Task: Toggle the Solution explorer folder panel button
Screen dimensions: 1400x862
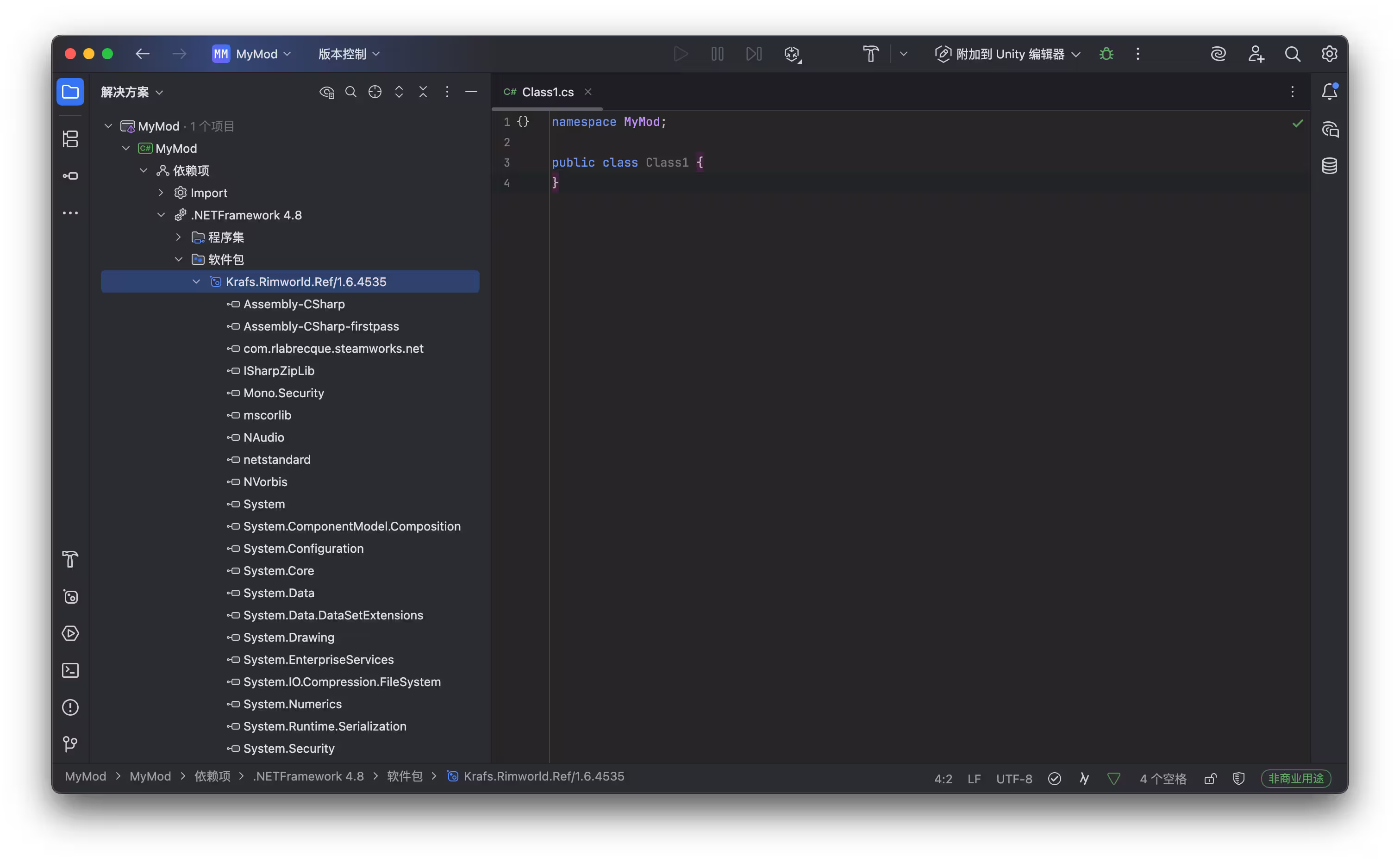Action: 70,92
